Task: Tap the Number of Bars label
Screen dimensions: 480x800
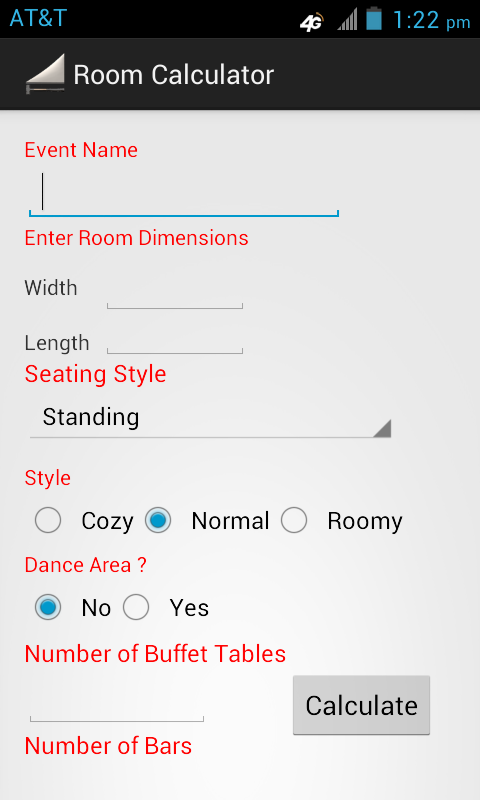Action: click(x=108, y=746)
